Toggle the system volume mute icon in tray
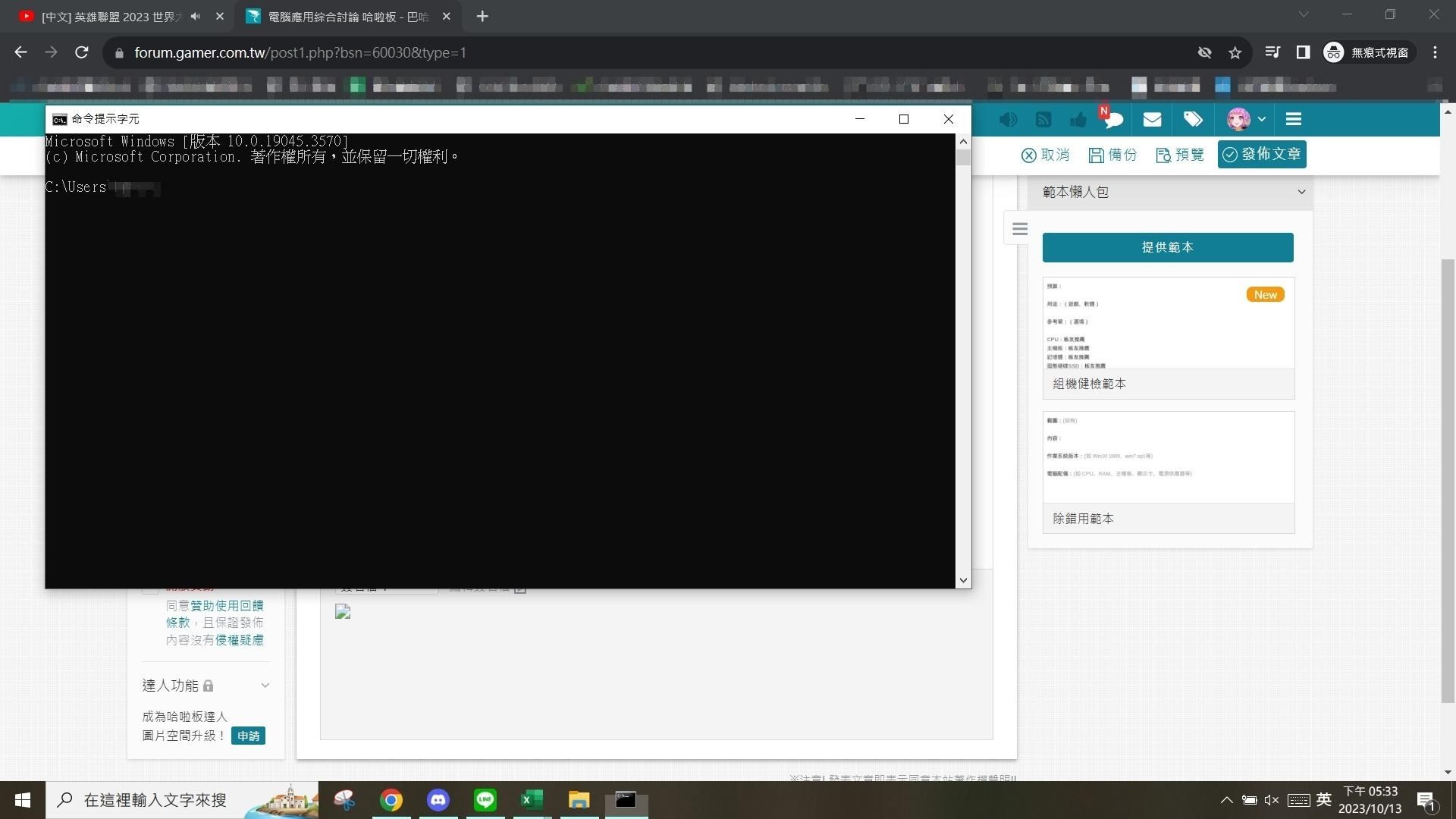This screenshot has width=1456, height=819. pyautogui.click(x=1272, y=800)
